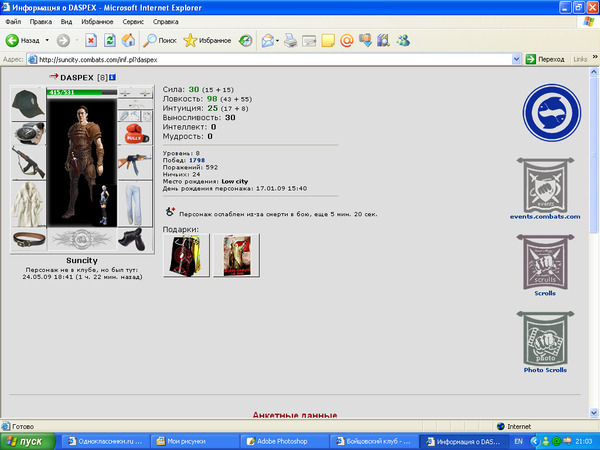Screen dimensions: 600x450
Task: Click the black shoes equipment slot
Action: coord(135,240)
